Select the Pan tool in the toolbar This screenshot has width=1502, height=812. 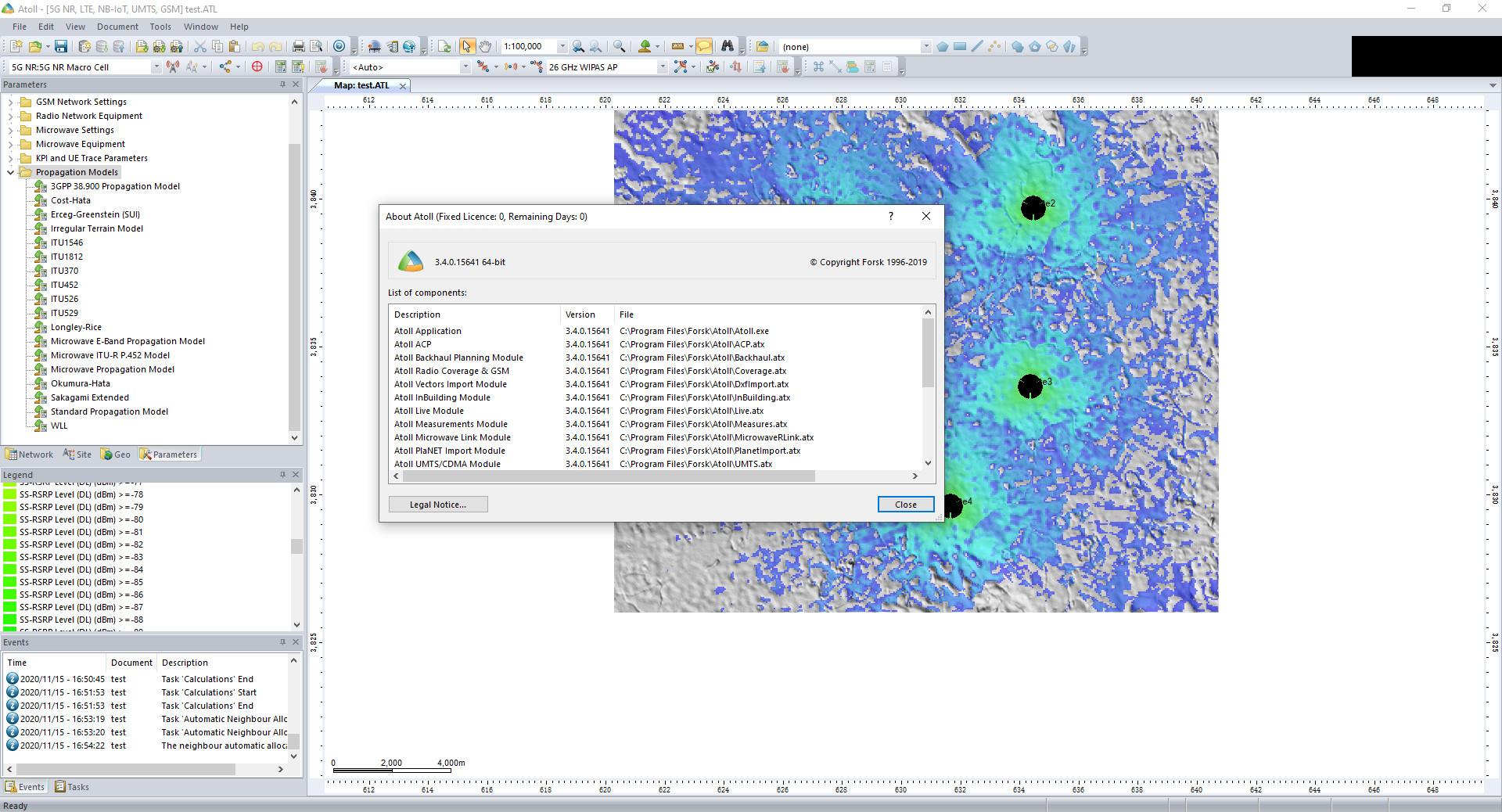[485, 48]
